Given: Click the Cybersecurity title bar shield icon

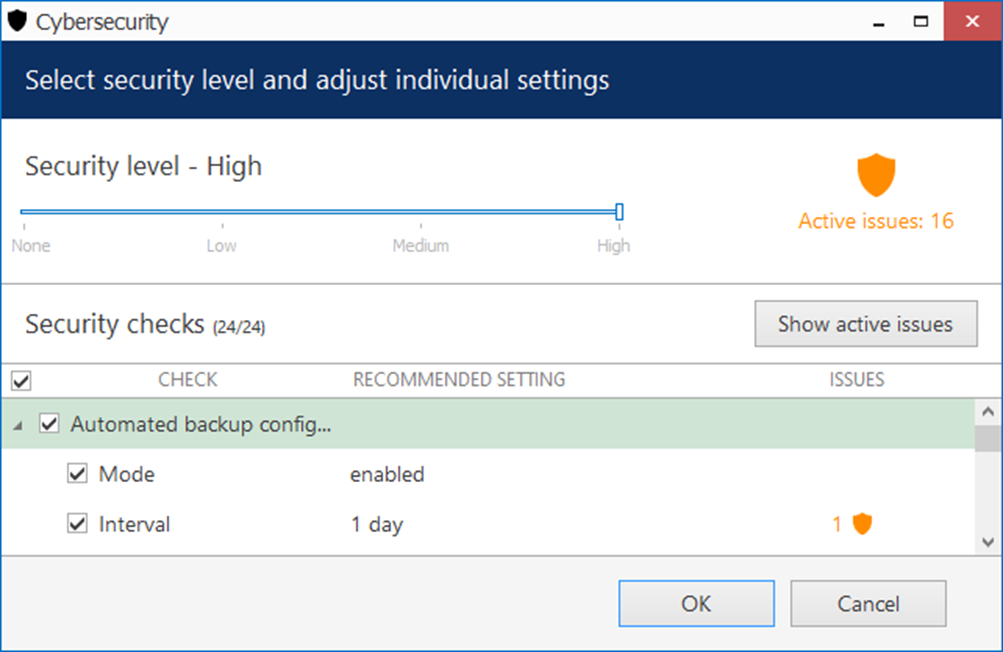Looking at the screenshot, I should [x=17, y=21].
